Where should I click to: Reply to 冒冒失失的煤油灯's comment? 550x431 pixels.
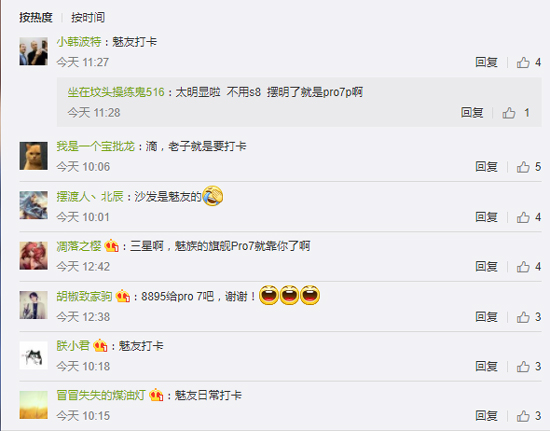click(487, 416)
